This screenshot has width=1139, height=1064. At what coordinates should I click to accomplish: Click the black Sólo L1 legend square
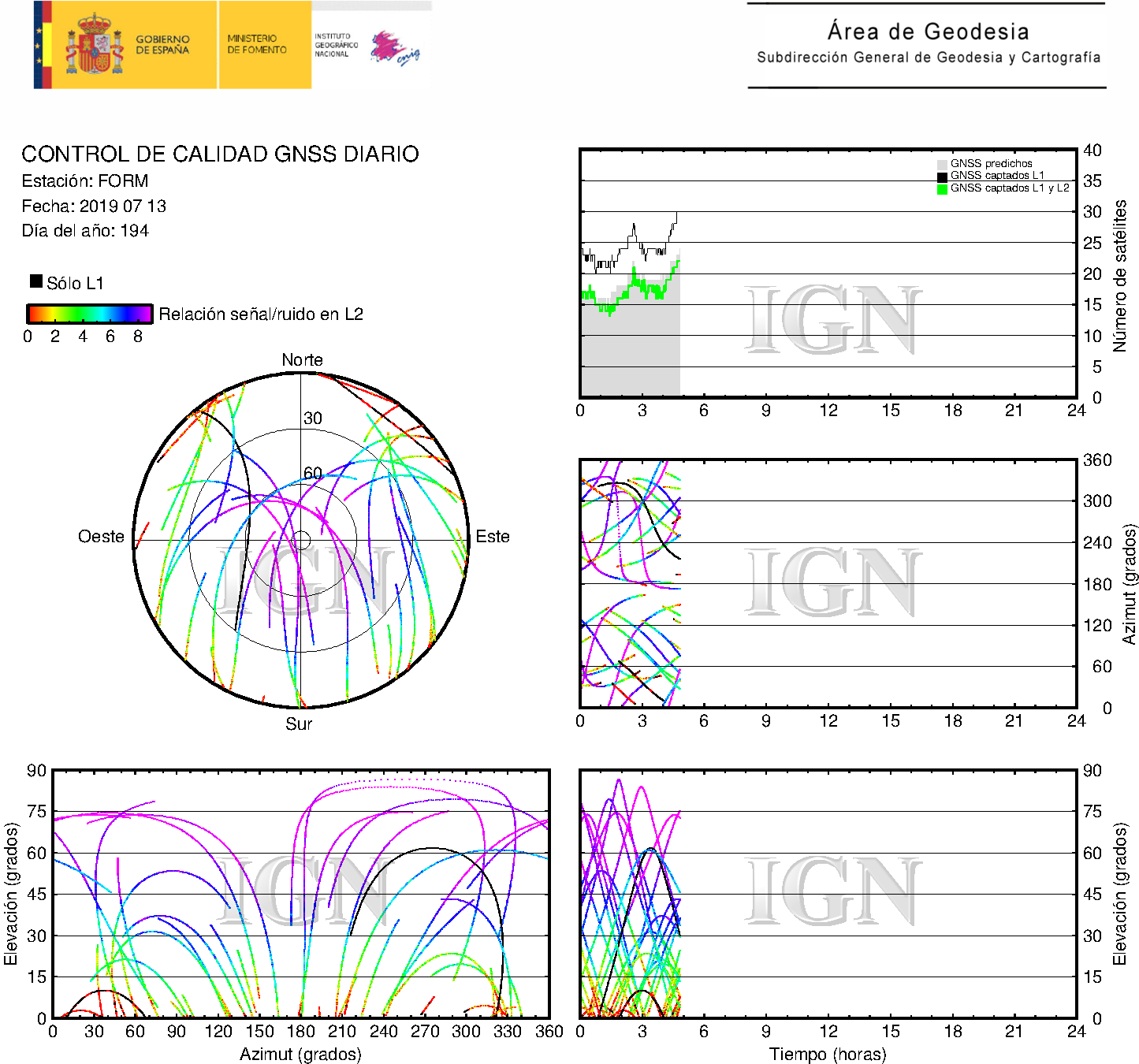tap(36, 281)
